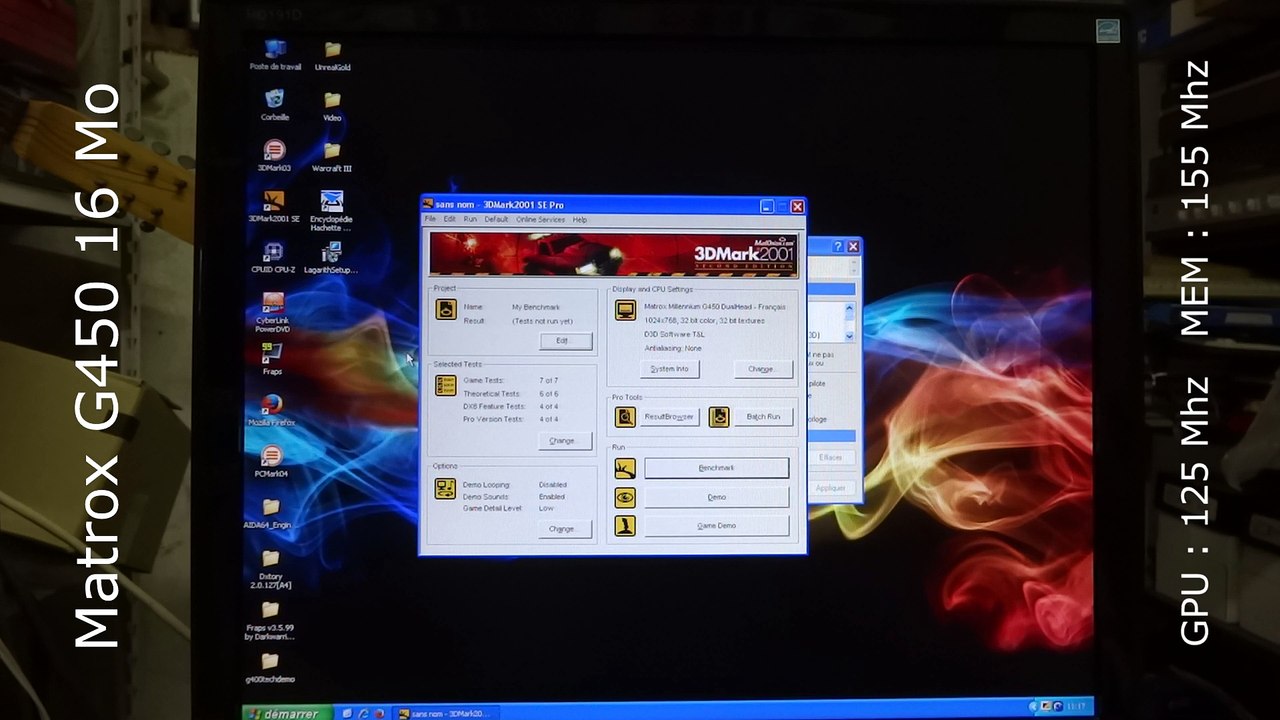Click Change under Options
This screenshot has width=1280, height=720.
566,528
